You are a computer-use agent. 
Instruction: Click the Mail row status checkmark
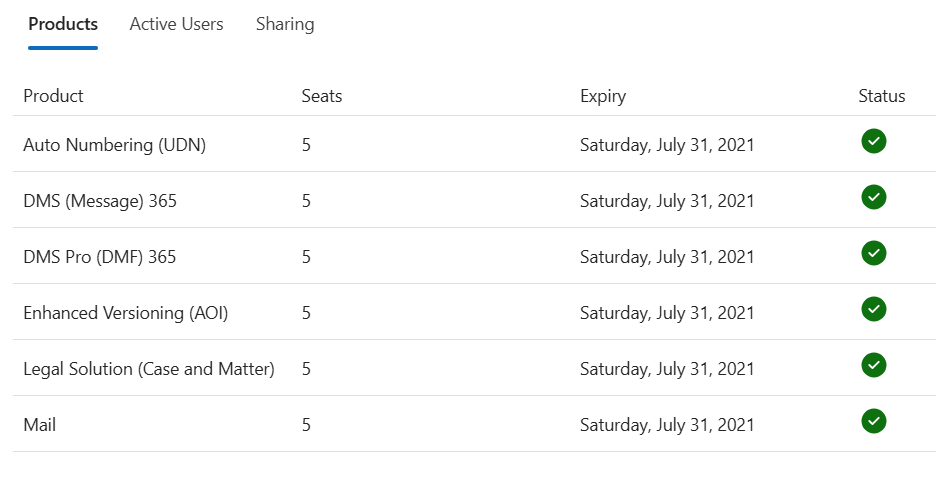pyautogui.click(x=873, y=422)
